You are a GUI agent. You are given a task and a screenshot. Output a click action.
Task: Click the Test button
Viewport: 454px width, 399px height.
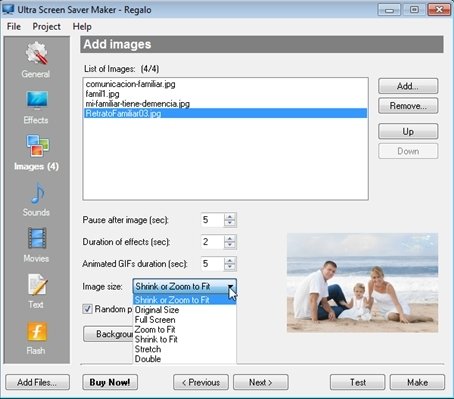coord(358,382)
